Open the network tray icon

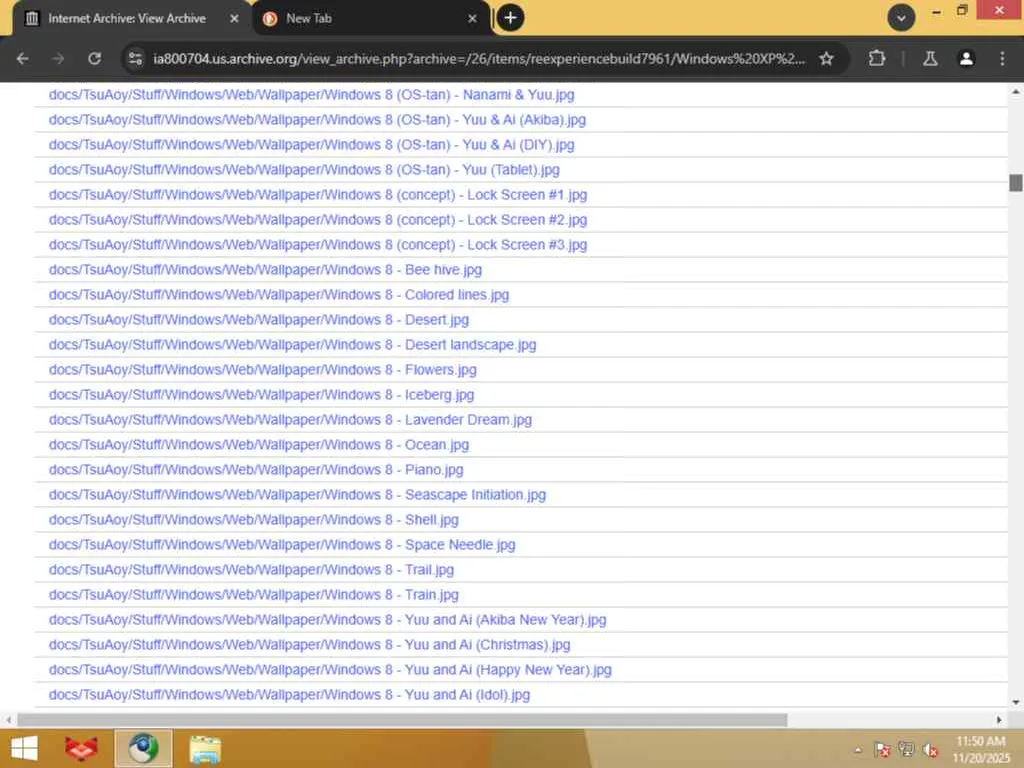[x=906, y=750]
